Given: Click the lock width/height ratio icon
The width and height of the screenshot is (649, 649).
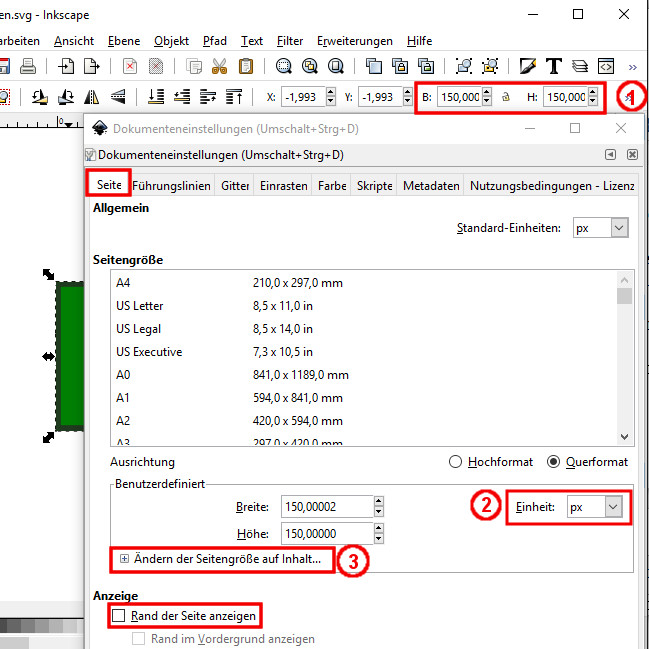Looking at the screenshot, I should click(506, 97).
